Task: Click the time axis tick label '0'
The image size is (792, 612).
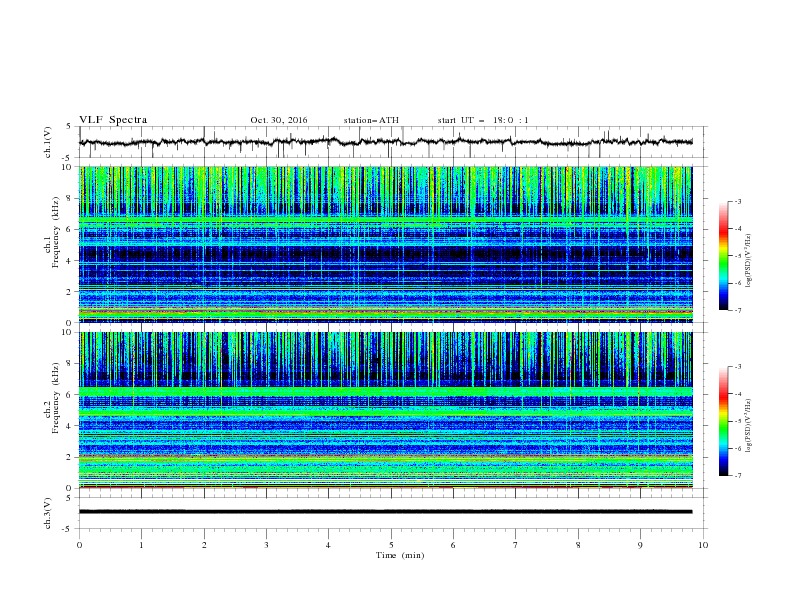Action: [x=79, y=545]
